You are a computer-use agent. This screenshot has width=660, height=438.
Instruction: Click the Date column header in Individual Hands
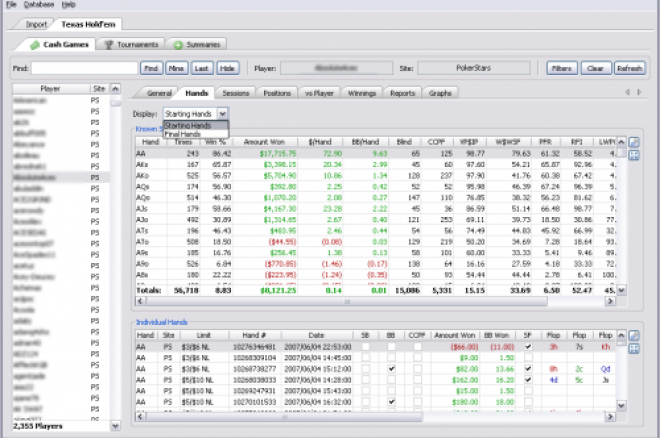pos(317,335)
